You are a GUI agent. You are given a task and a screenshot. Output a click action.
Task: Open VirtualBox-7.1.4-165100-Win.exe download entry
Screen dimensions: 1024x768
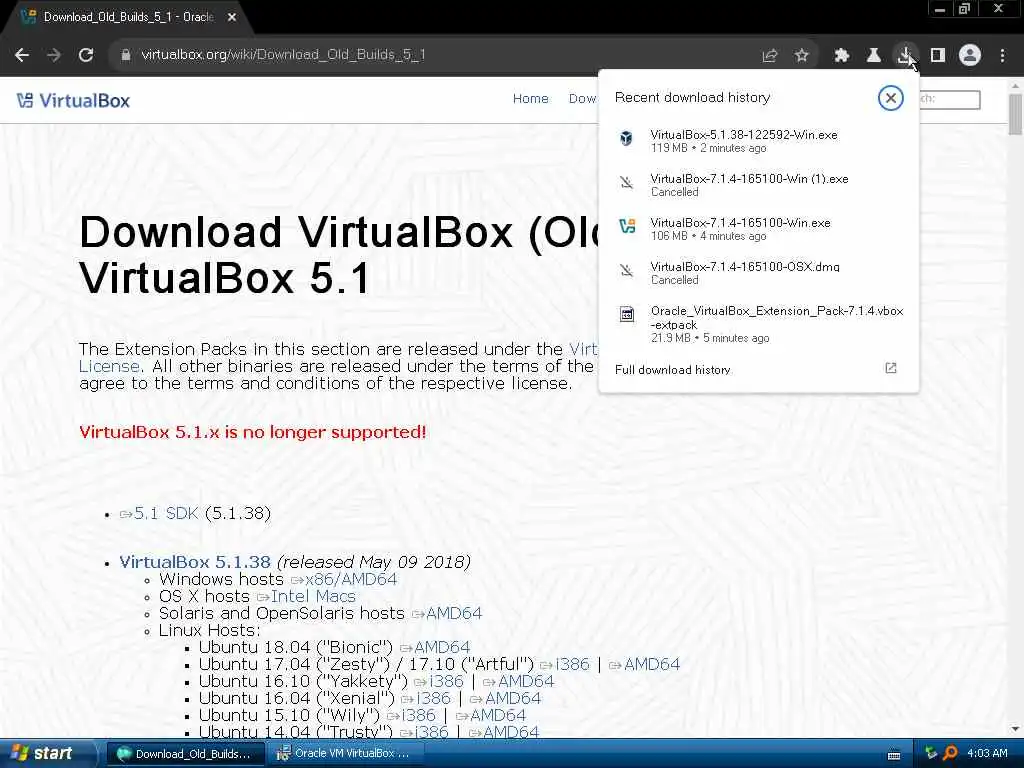point(758,229)
